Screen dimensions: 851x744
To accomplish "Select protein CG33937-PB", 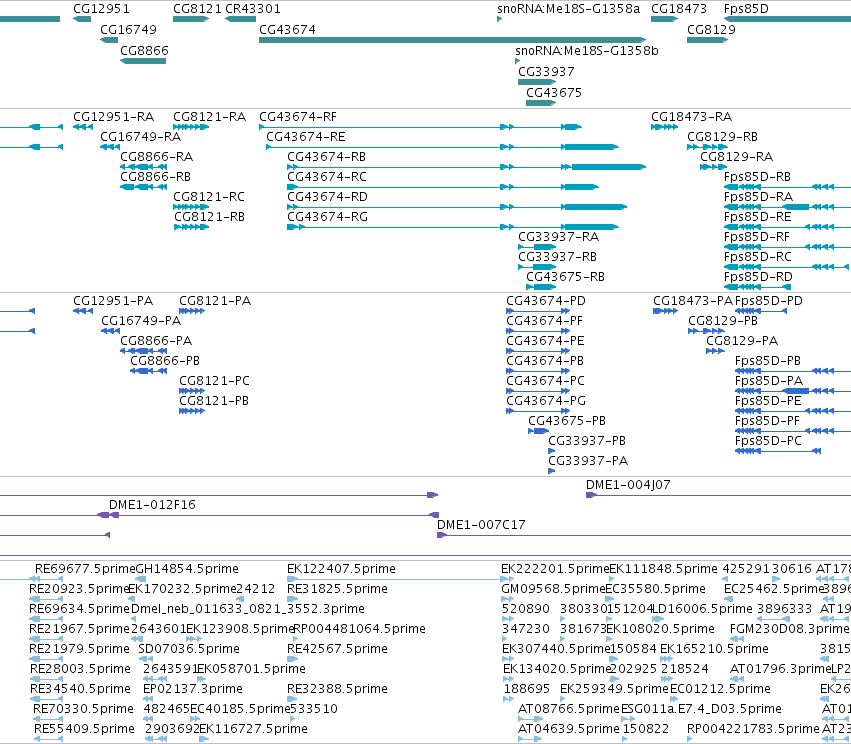I will 587,441.
